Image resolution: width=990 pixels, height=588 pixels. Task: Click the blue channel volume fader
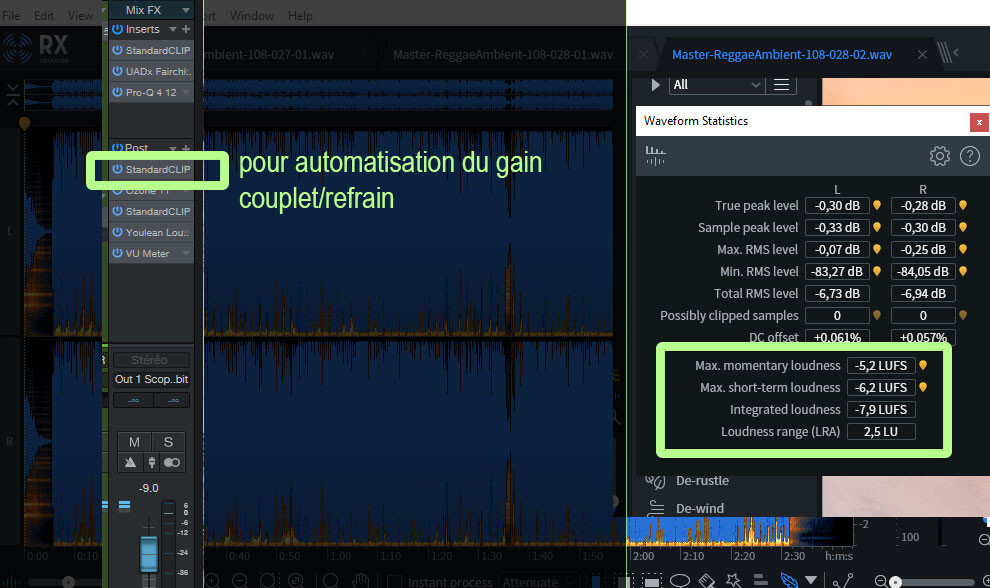pos(149,553)
